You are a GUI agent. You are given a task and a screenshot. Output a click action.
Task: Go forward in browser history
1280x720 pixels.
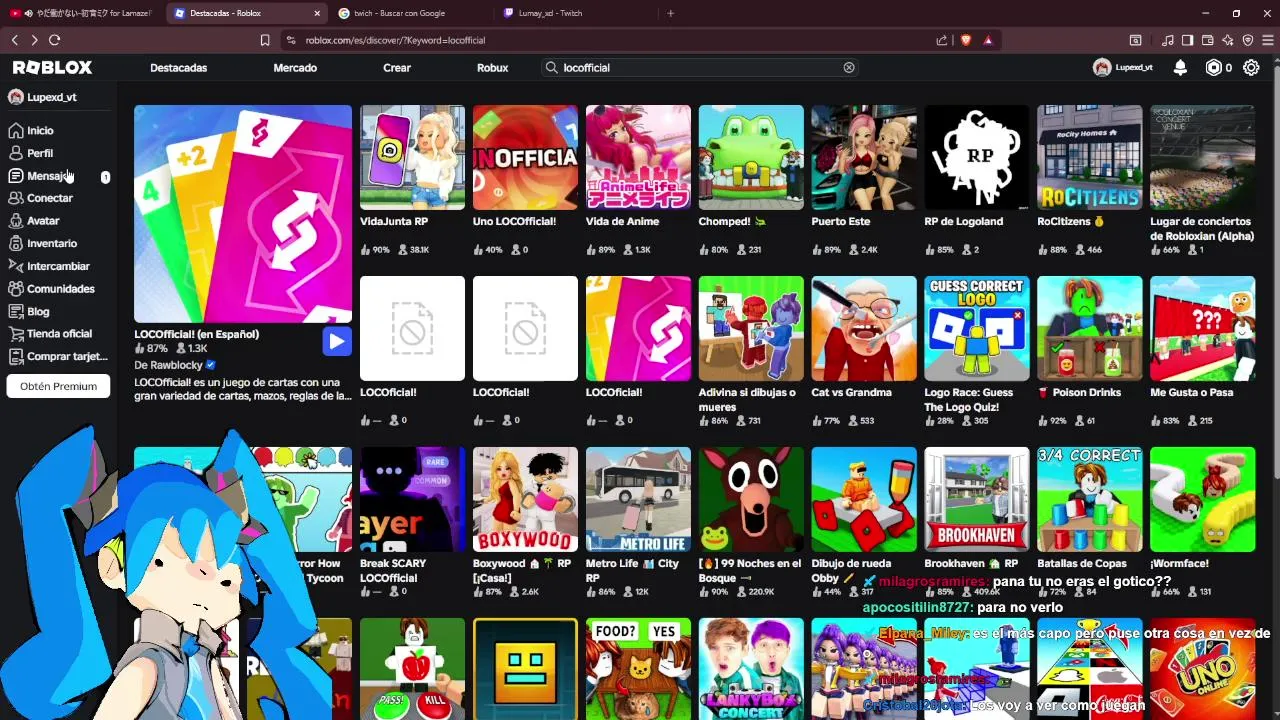[34, 40]
